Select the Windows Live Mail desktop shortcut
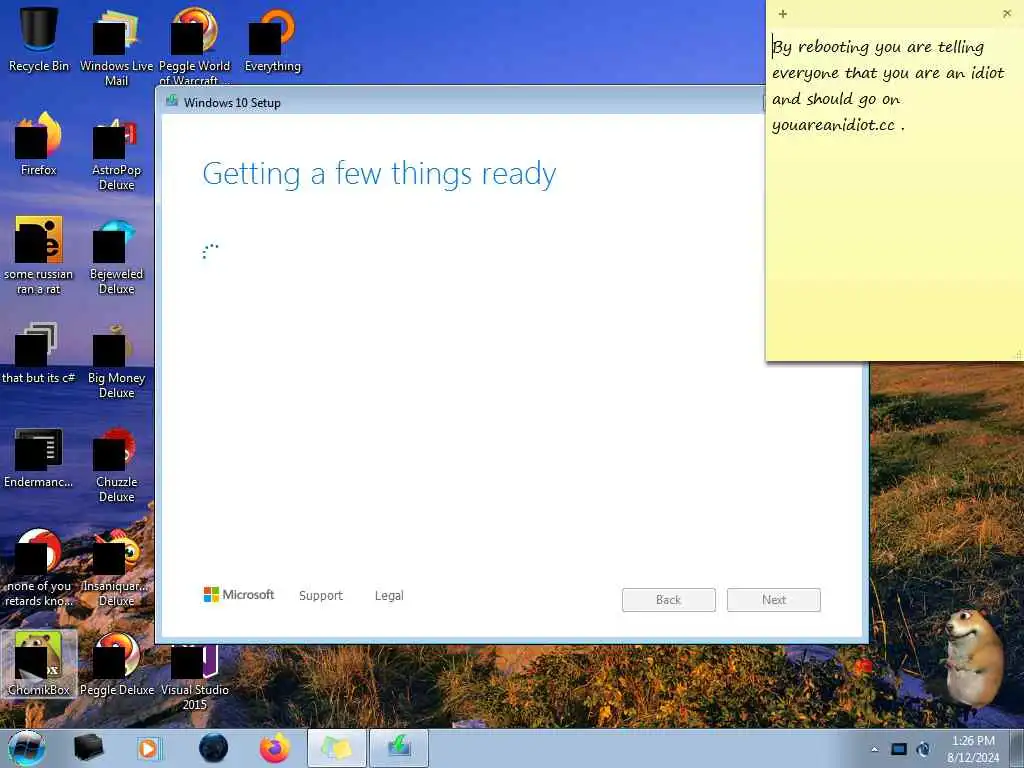The image size is (1024, 768). [x=116, y=47]
